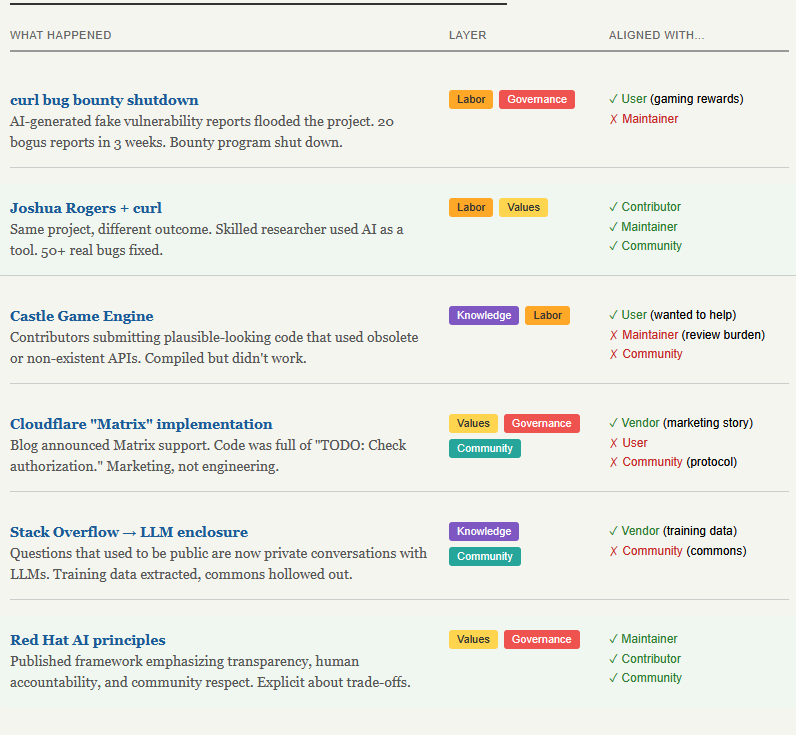Click the WHAT HAPPENED column header
796x735 pixels.
coord(60,36)
